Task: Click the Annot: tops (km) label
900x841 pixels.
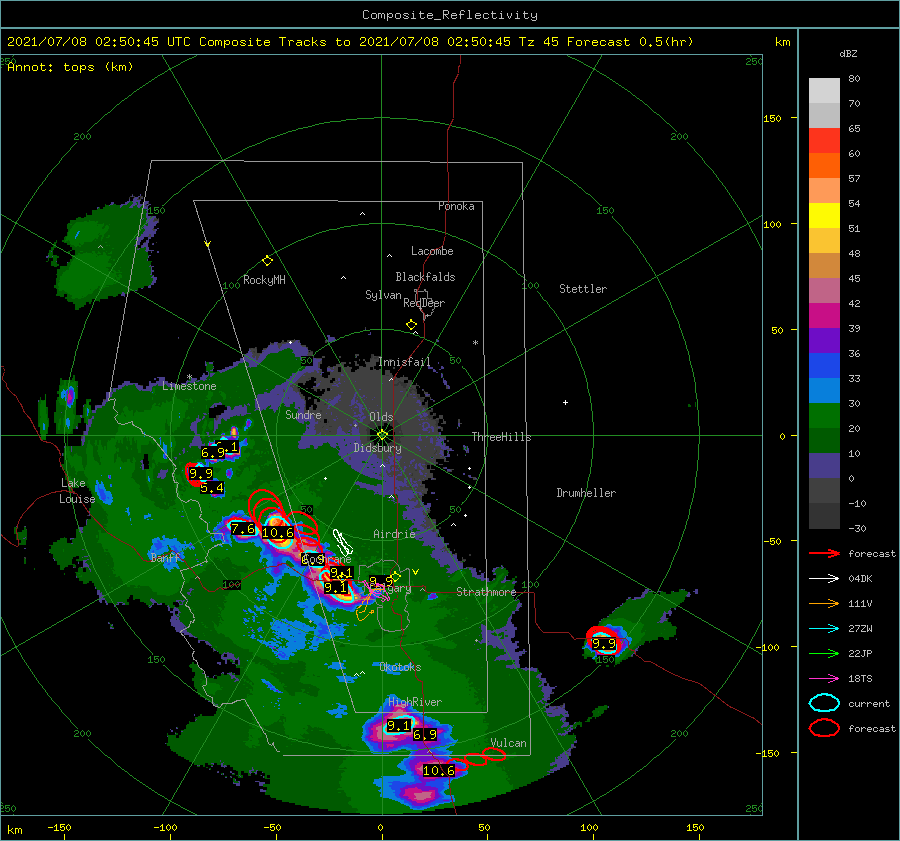Action: pos(70,67)
